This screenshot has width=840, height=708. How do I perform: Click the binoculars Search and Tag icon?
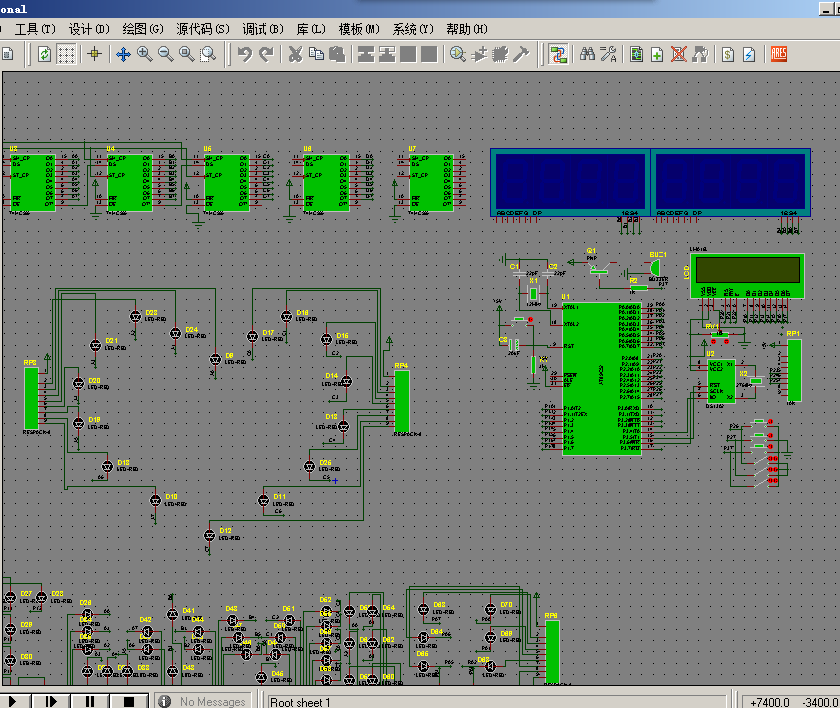click(x=588, y=54)
